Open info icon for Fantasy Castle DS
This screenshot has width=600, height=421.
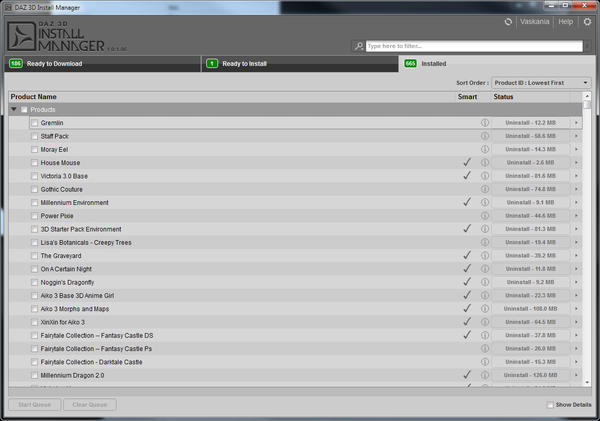[485, 335]
